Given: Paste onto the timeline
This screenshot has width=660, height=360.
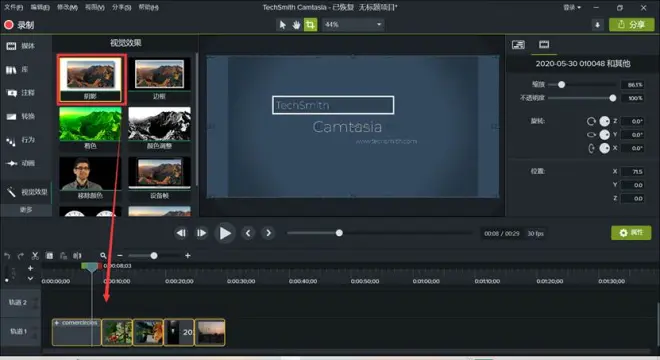Looking at the screenshot, I should [x=63, y=256].
